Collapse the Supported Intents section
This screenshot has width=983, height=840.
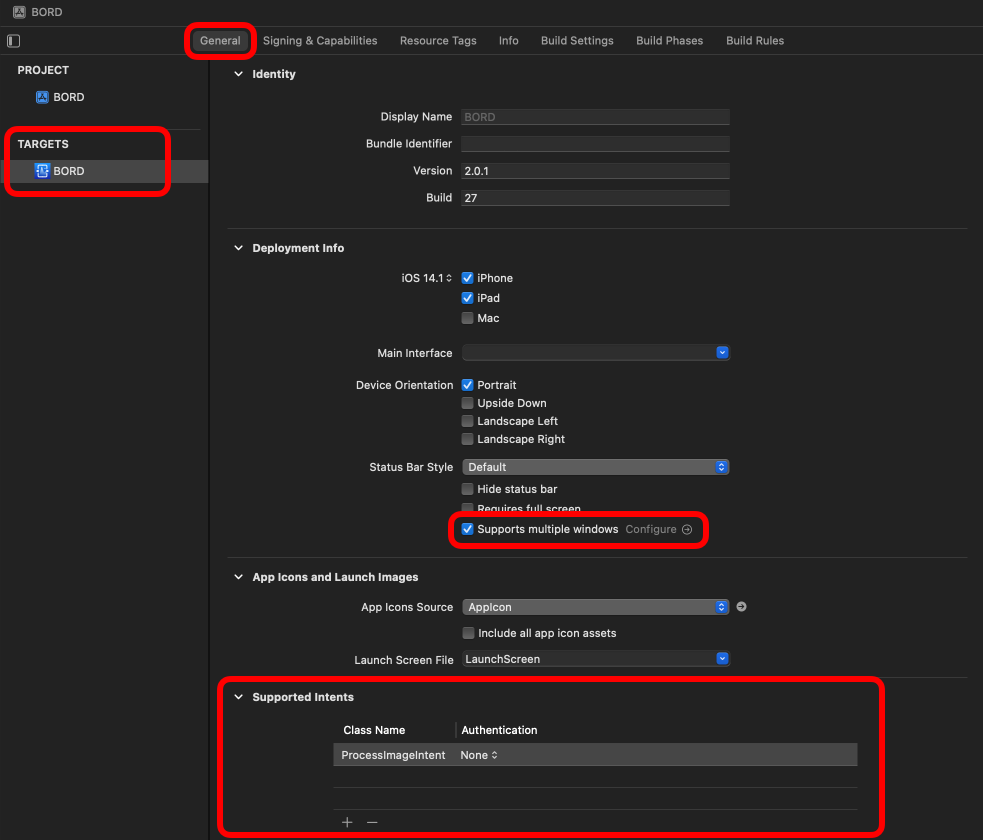(x=238, y=697)
